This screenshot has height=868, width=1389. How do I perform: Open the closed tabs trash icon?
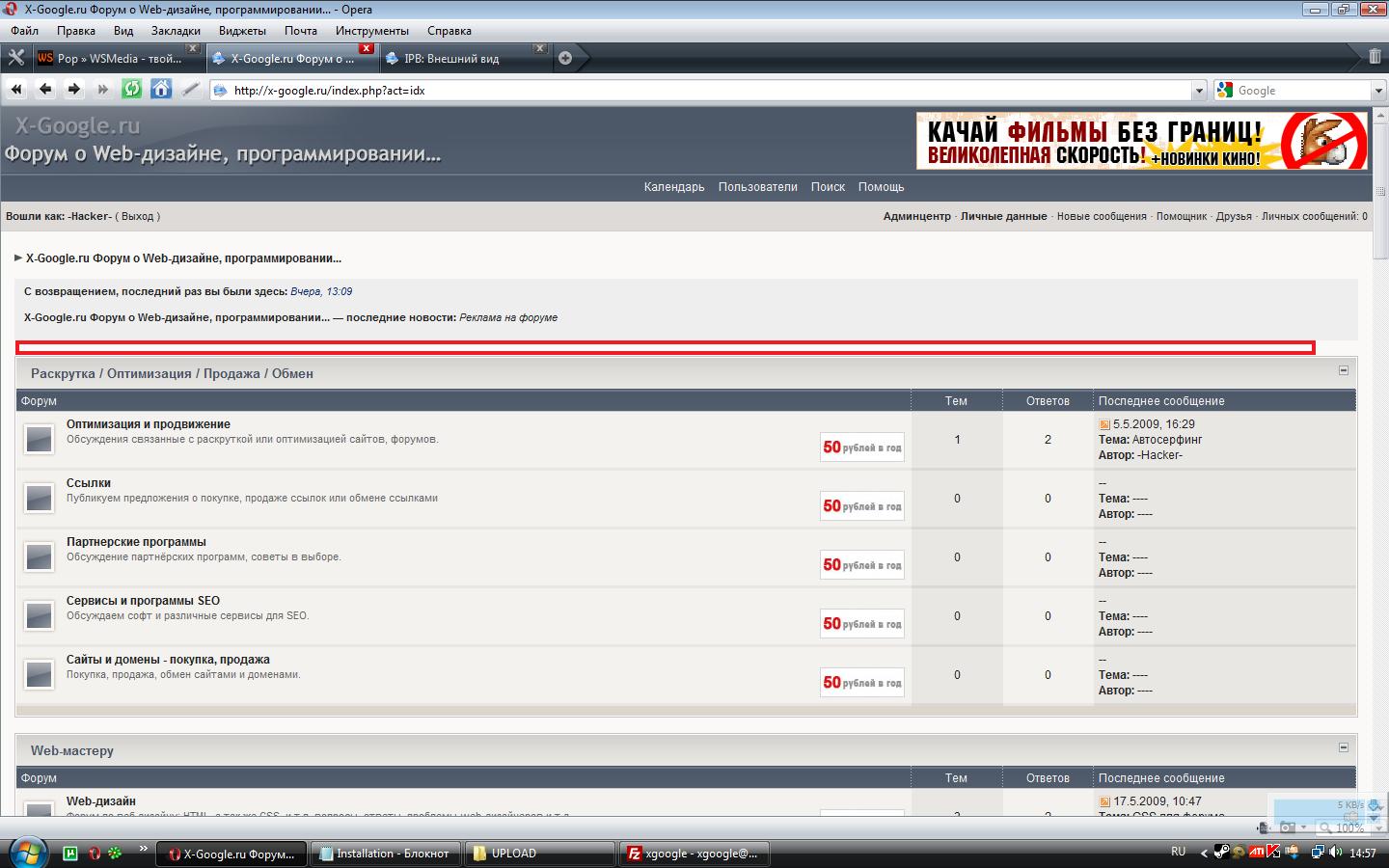1375,56
